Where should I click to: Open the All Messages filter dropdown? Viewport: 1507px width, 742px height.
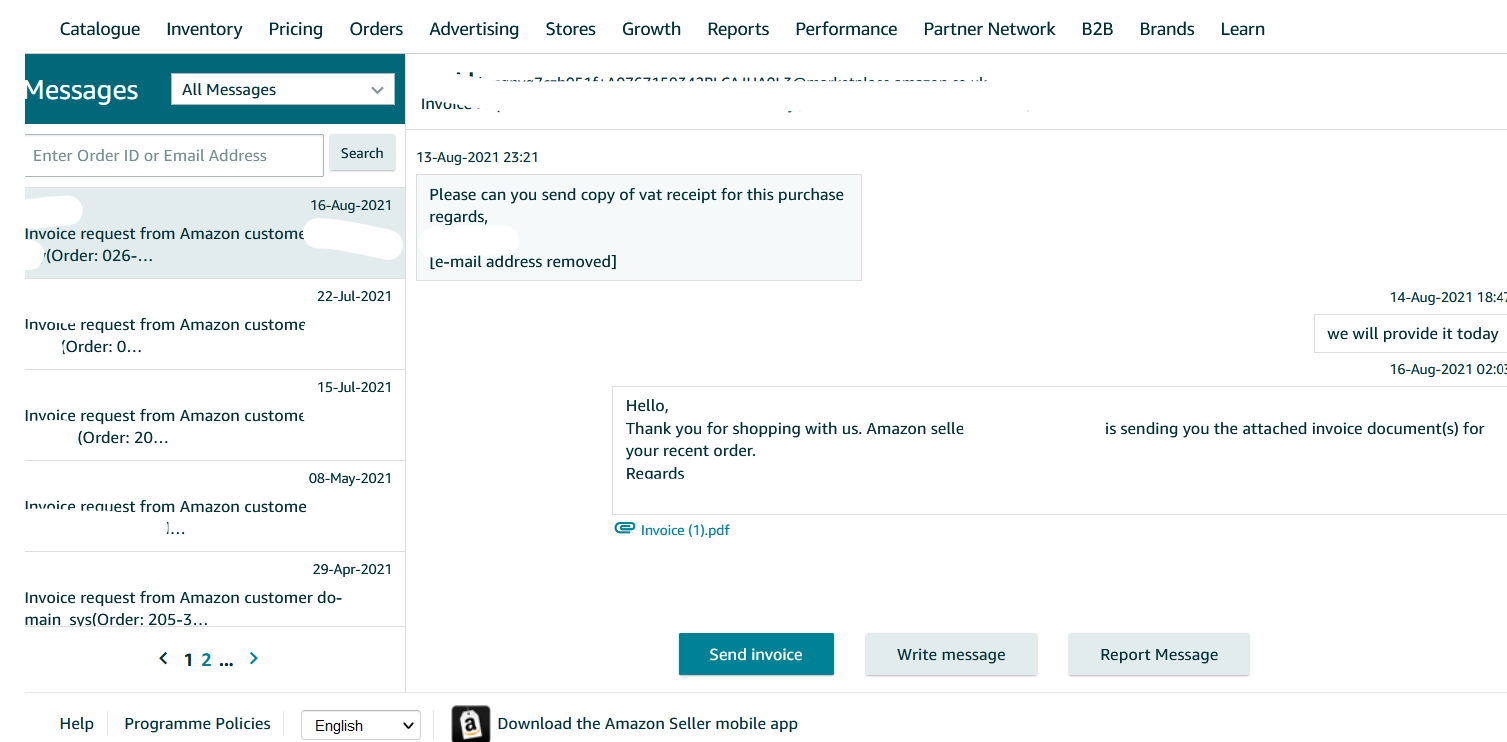click(283, 90)
